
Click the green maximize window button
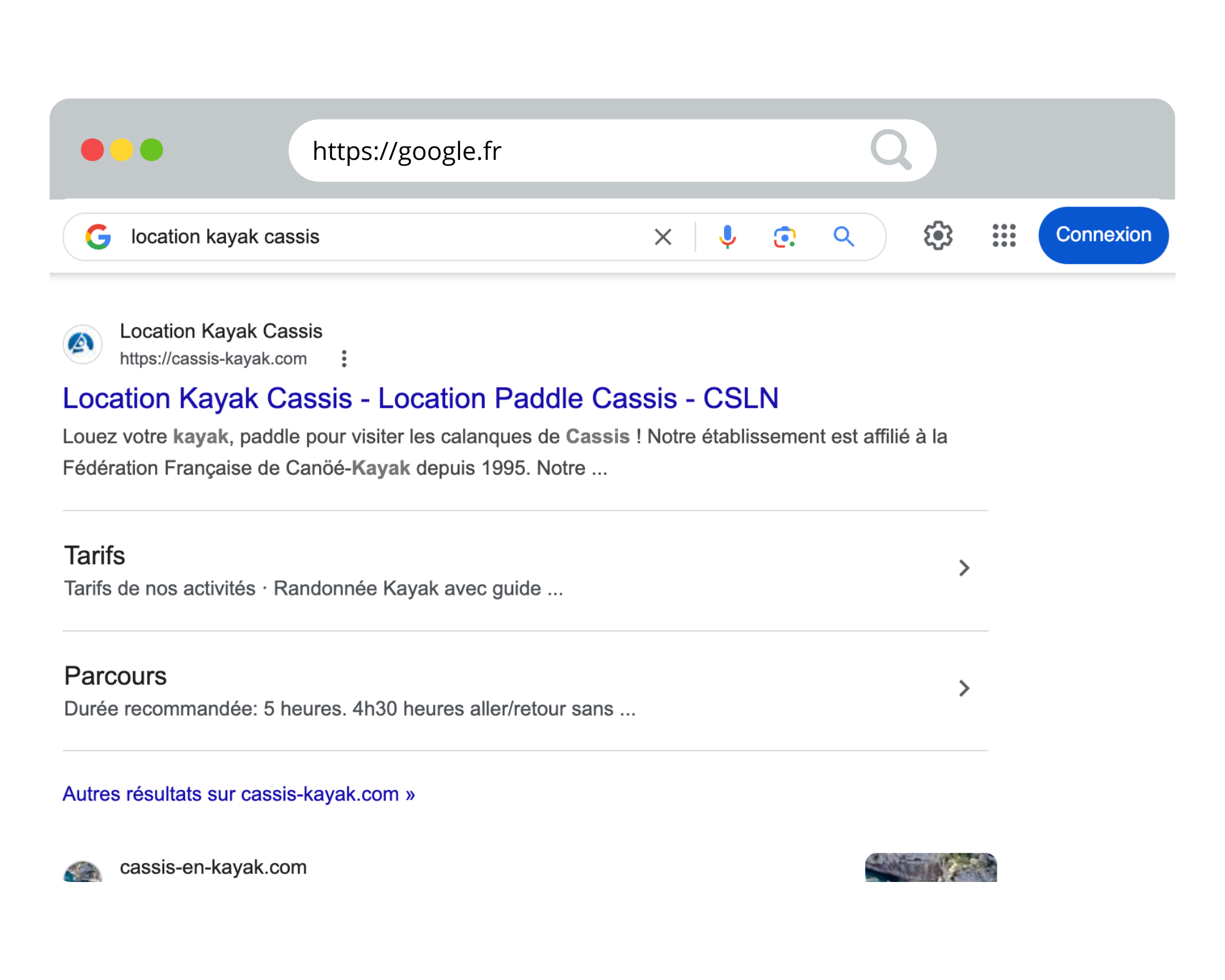151,150
